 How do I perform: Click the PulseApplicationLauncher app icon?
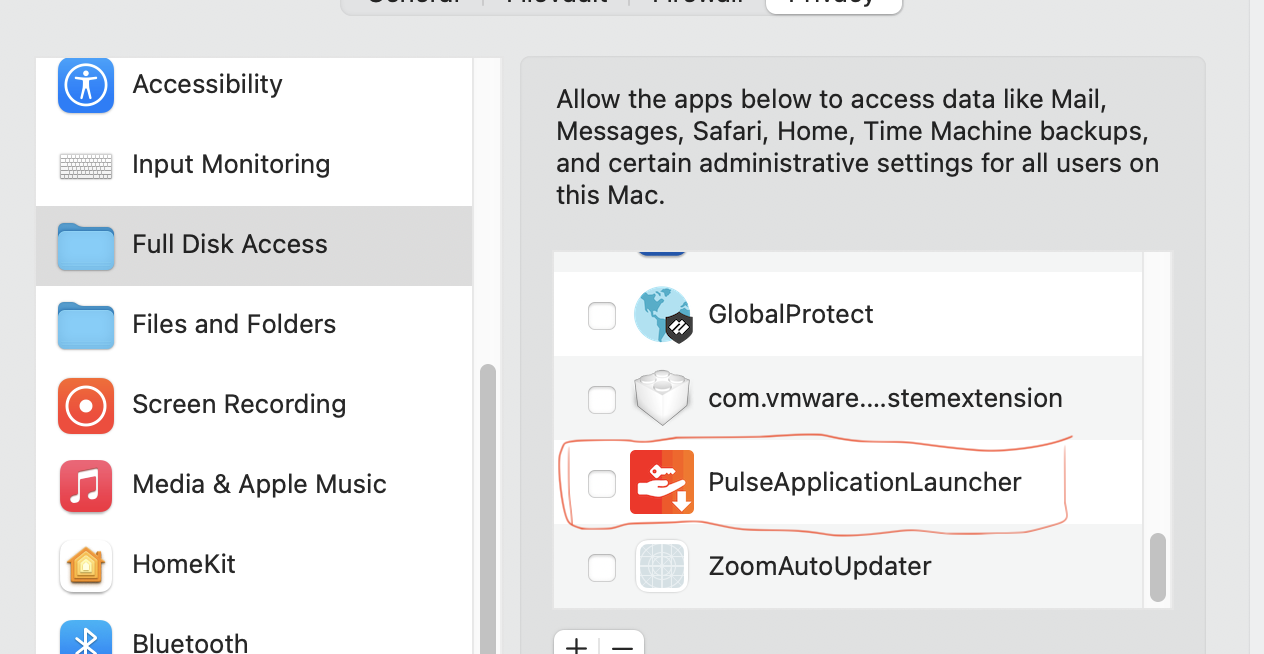662,482
